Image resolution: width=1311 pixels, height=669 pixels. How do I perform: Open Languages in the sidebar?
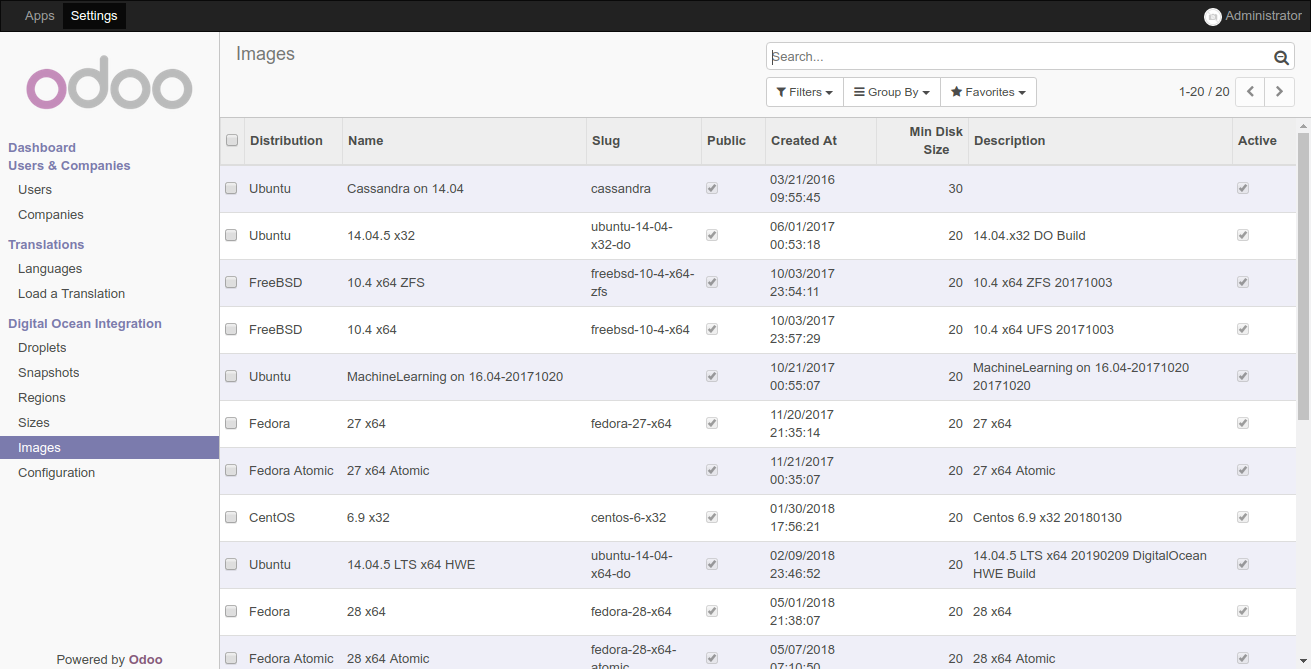click(x=50, y=268)
